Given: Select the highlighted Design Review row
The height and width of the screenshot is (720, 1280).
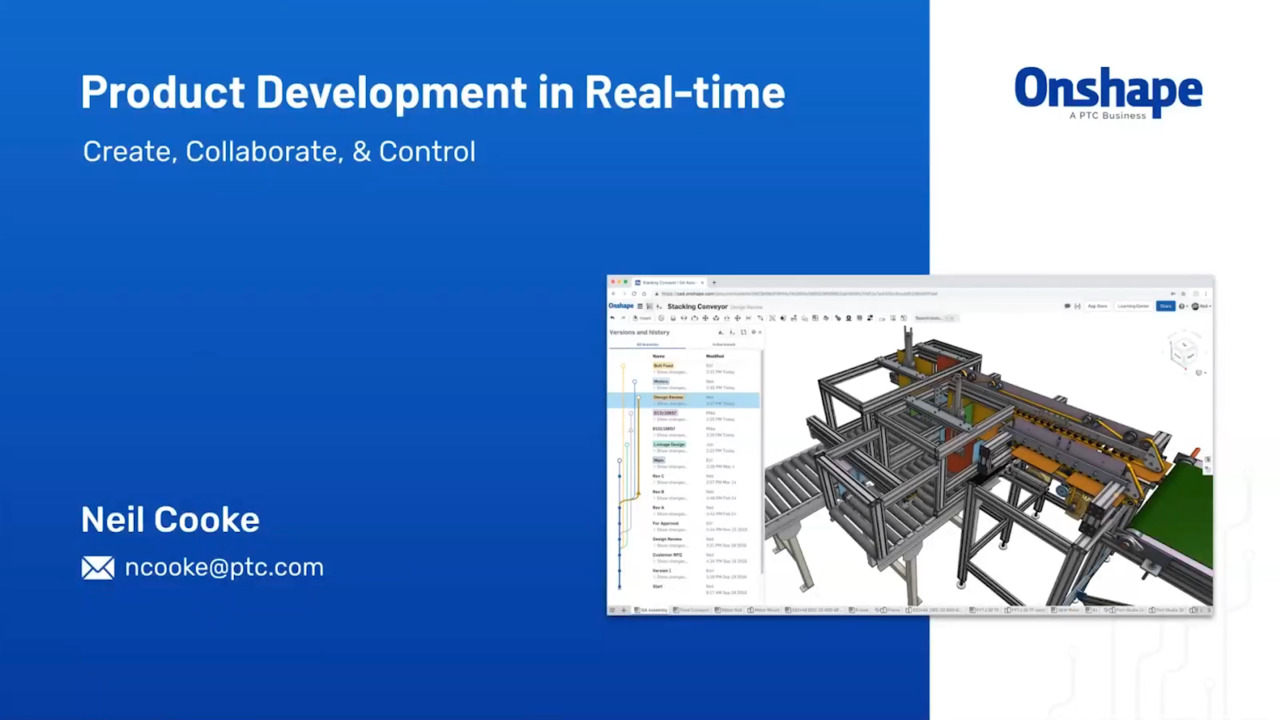Looking at the screenshot, I should click(x=684, y=400).
